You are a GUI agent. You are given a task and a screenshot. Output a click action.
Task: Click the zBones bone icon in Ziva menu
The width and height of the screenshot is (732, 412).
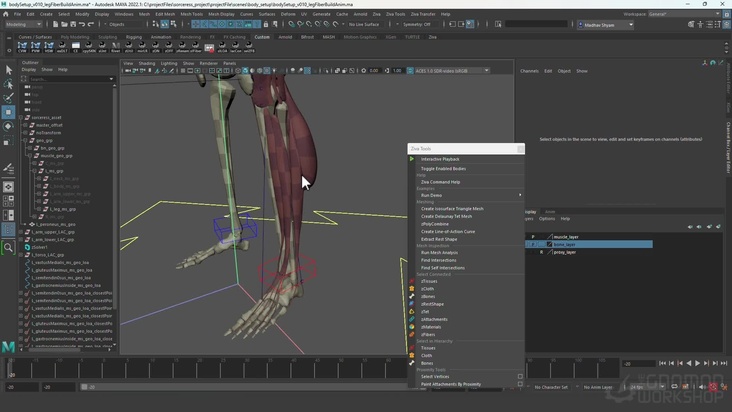(x=412, y=296)
